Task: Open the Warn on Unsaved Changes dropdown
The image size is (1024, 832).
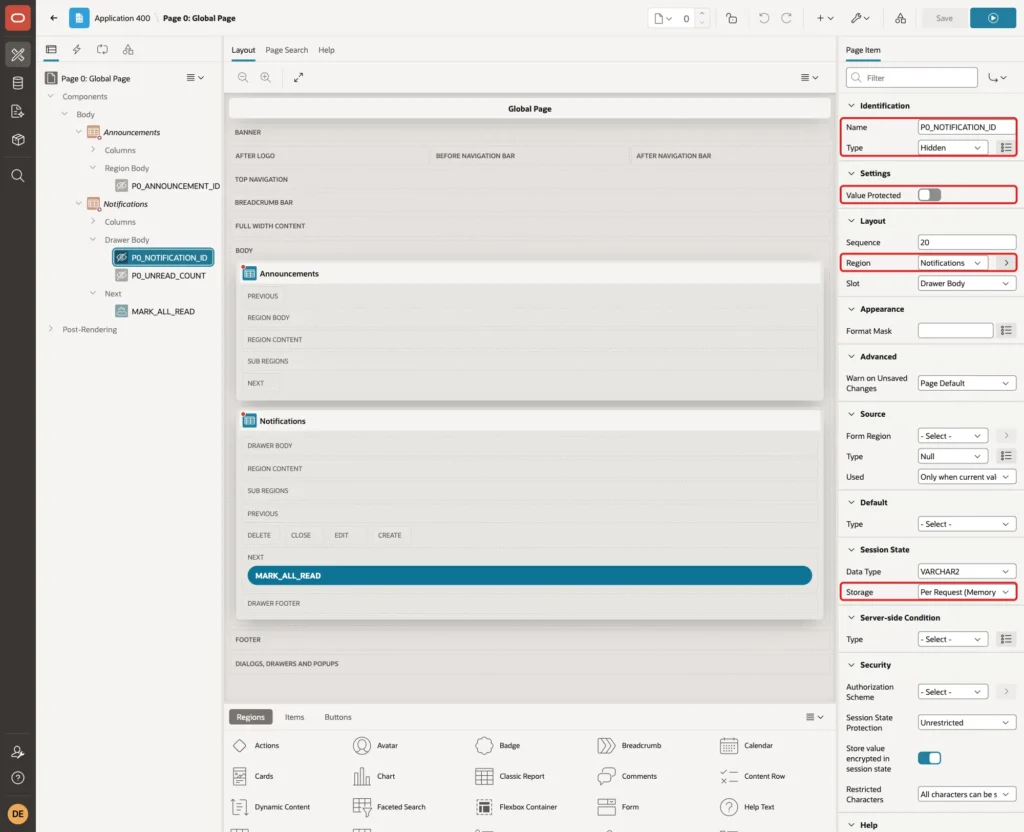Action: point(967,383)
